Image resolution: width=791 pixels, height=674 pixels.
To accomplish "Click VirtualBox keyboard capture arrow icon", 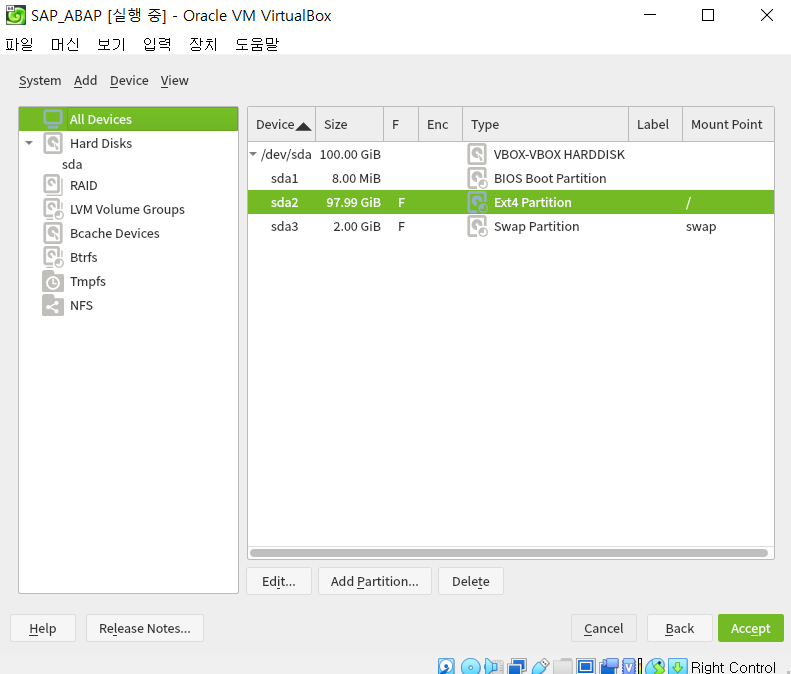I will [678, 666].
